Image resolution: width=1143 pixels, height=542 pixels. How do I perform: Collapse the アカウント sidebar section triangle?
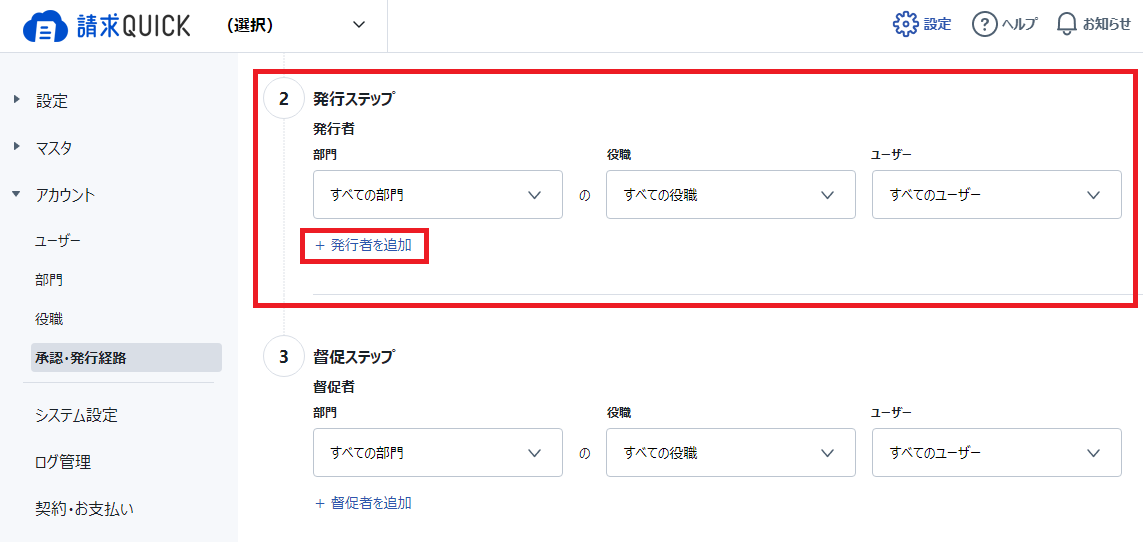pos(17,195)
